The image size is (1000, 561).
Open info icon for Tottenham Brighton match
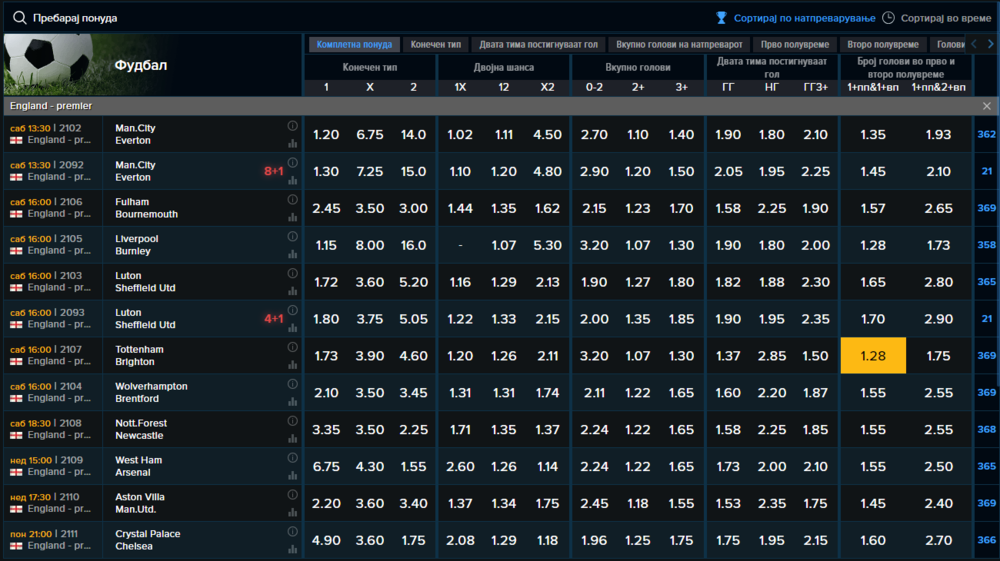(292, 347)
